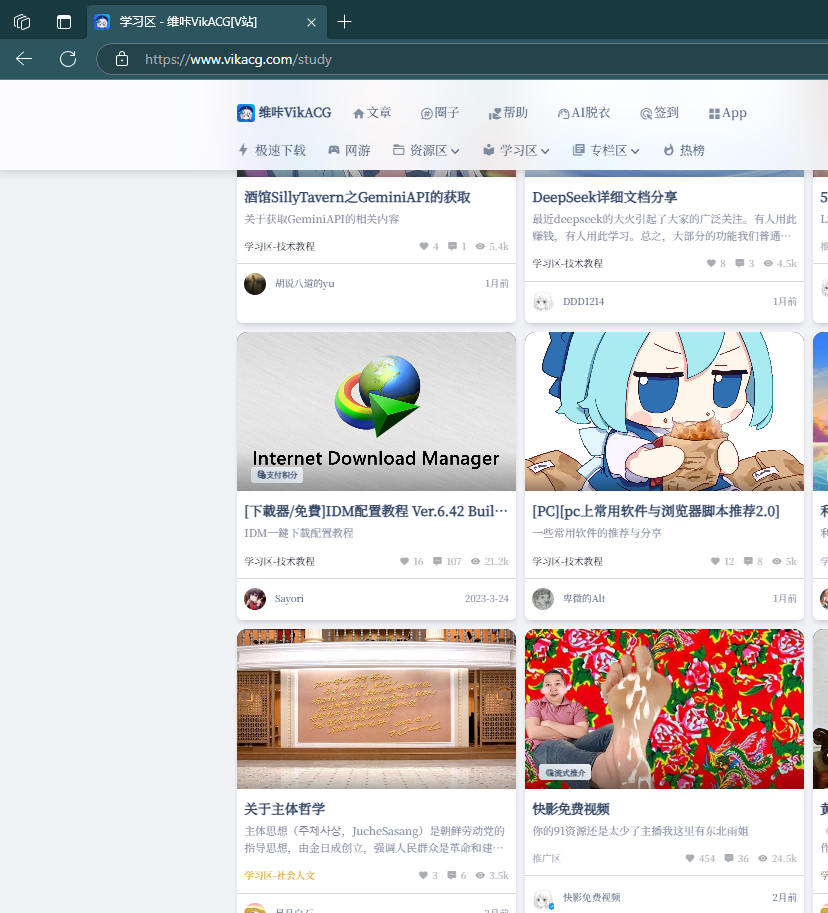
Task: Click the heart like icon on IDM post
Action: point(404,562)
